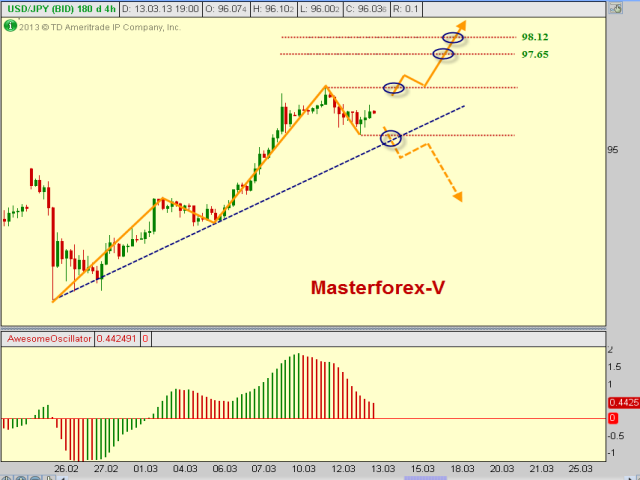Click the 06.03 date on time axis
640x480 pixels.
point(224,469)
